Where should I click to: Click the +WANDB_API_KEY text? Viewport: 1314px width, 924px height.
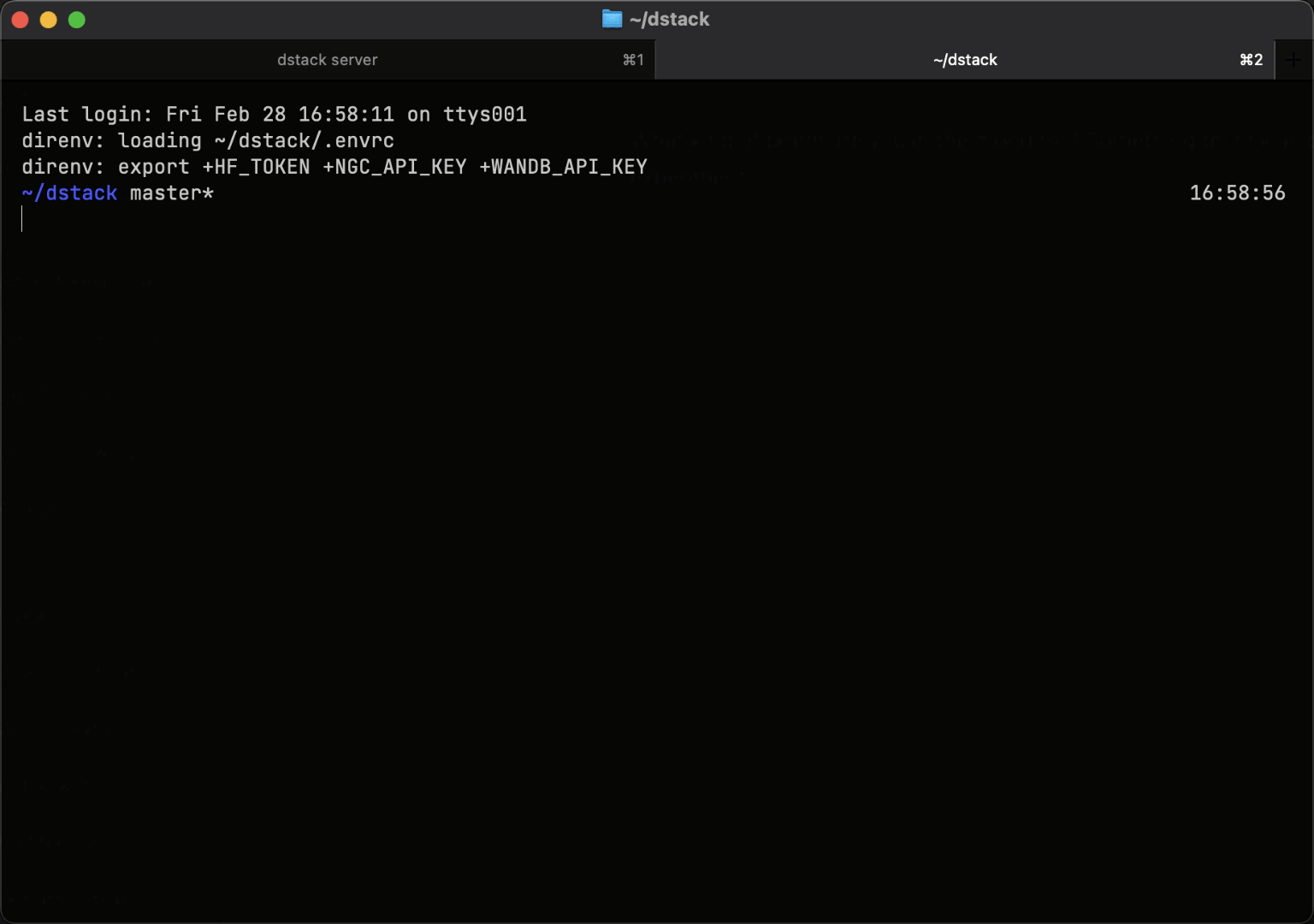coord(563,167)
